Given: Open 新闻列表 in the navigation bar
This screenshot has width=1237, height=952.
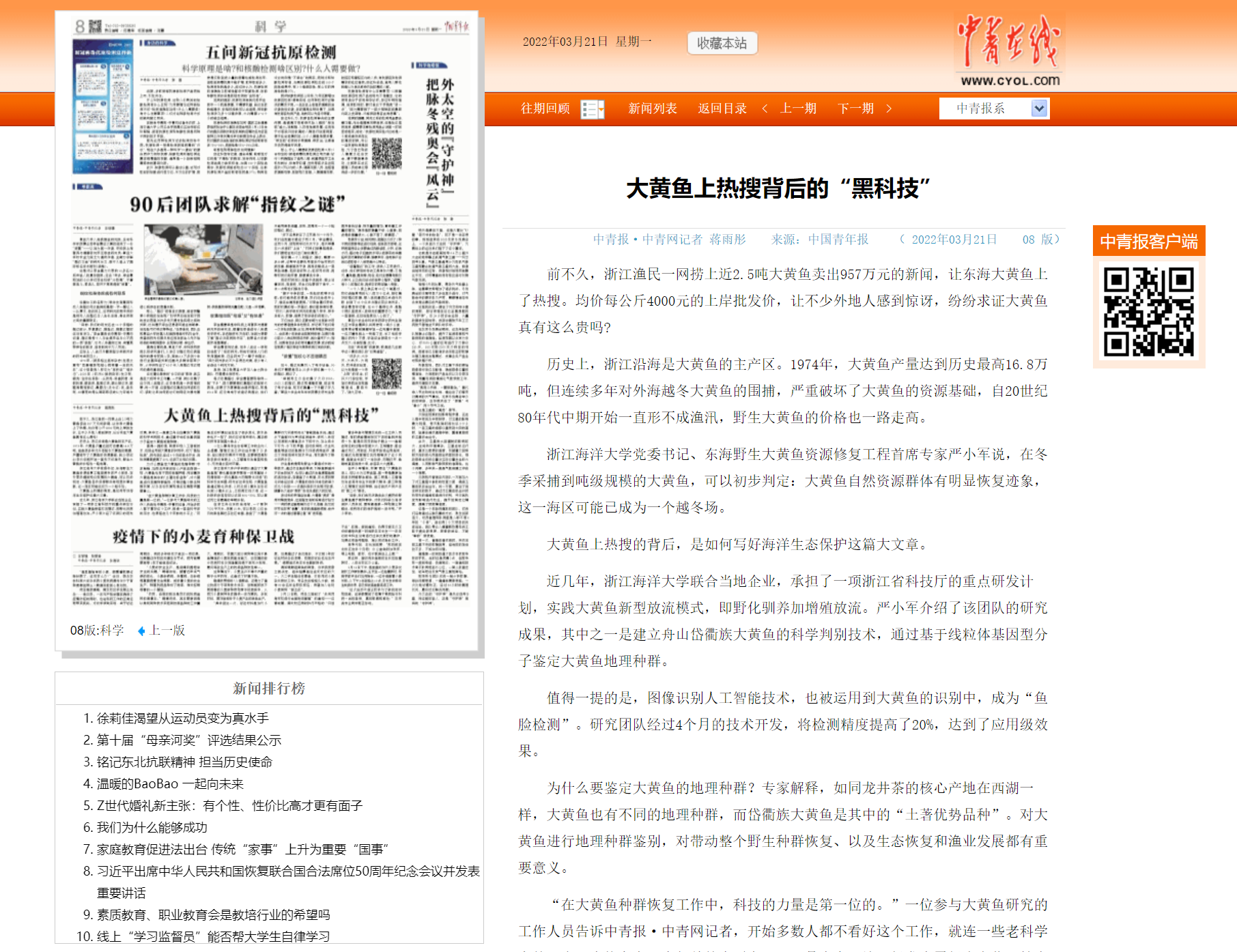Looking at the screenshot, I should point(653,109).
